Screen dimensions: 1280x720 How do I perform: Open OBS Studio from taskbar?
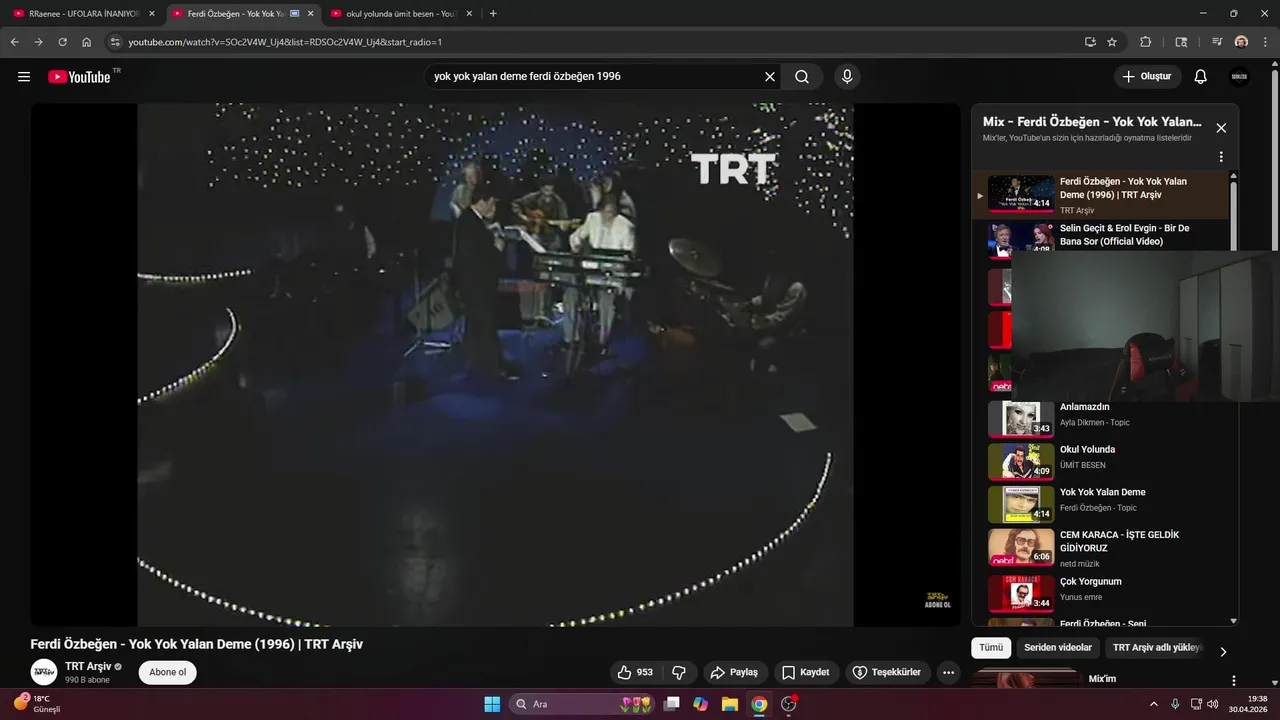[789, 704]
